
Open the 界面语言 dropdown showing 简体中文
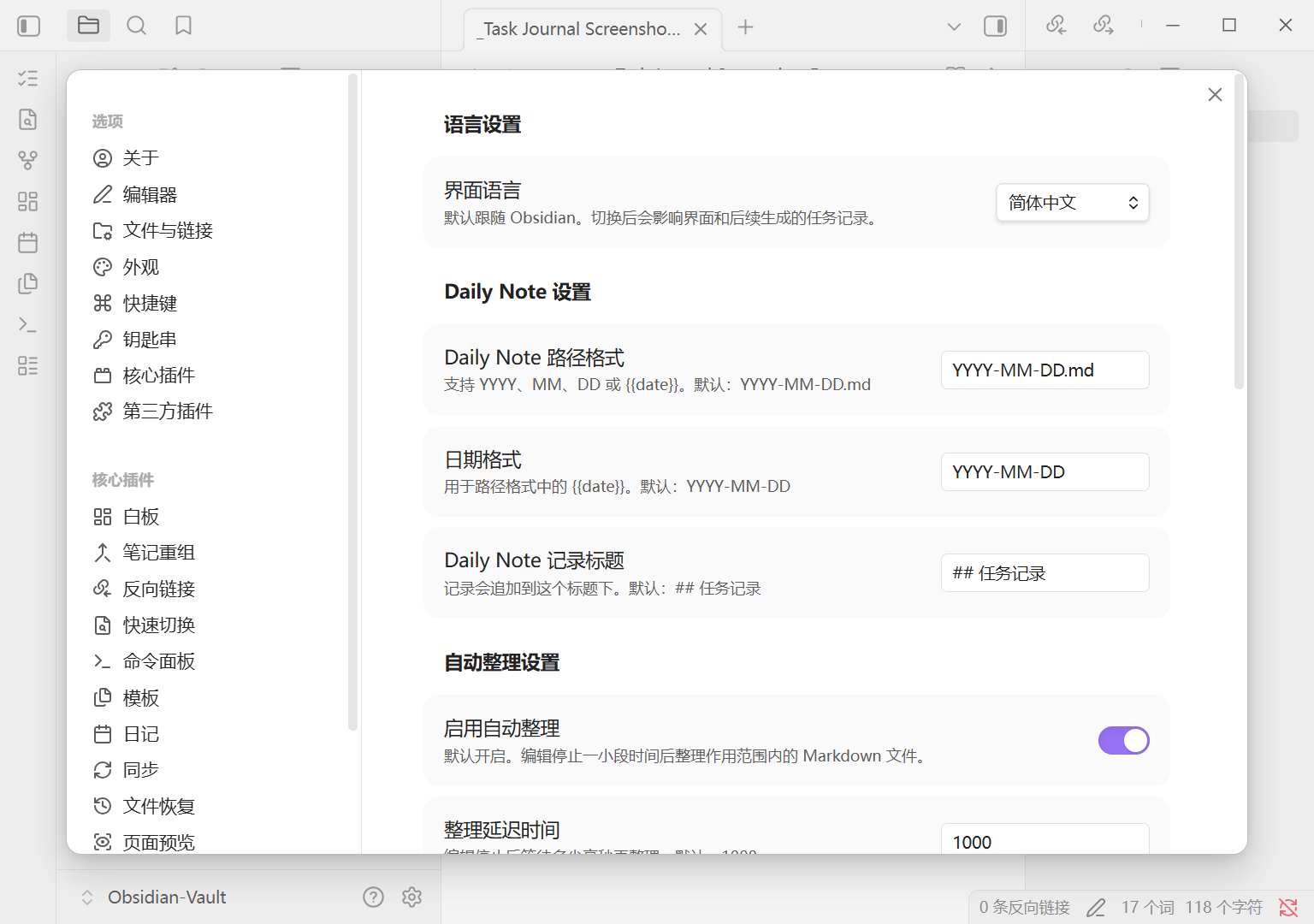[x=1073, y=203]
